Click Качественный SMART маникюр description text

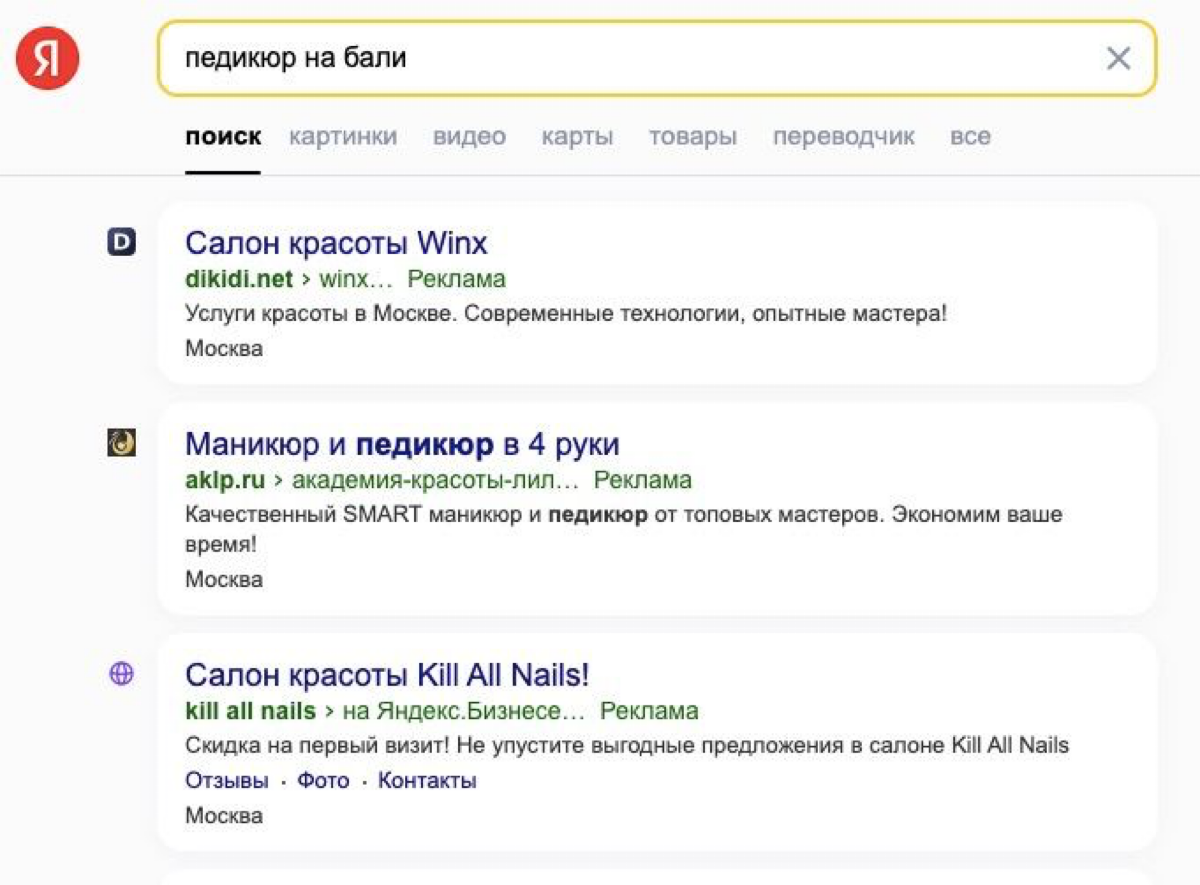point(623,530)
